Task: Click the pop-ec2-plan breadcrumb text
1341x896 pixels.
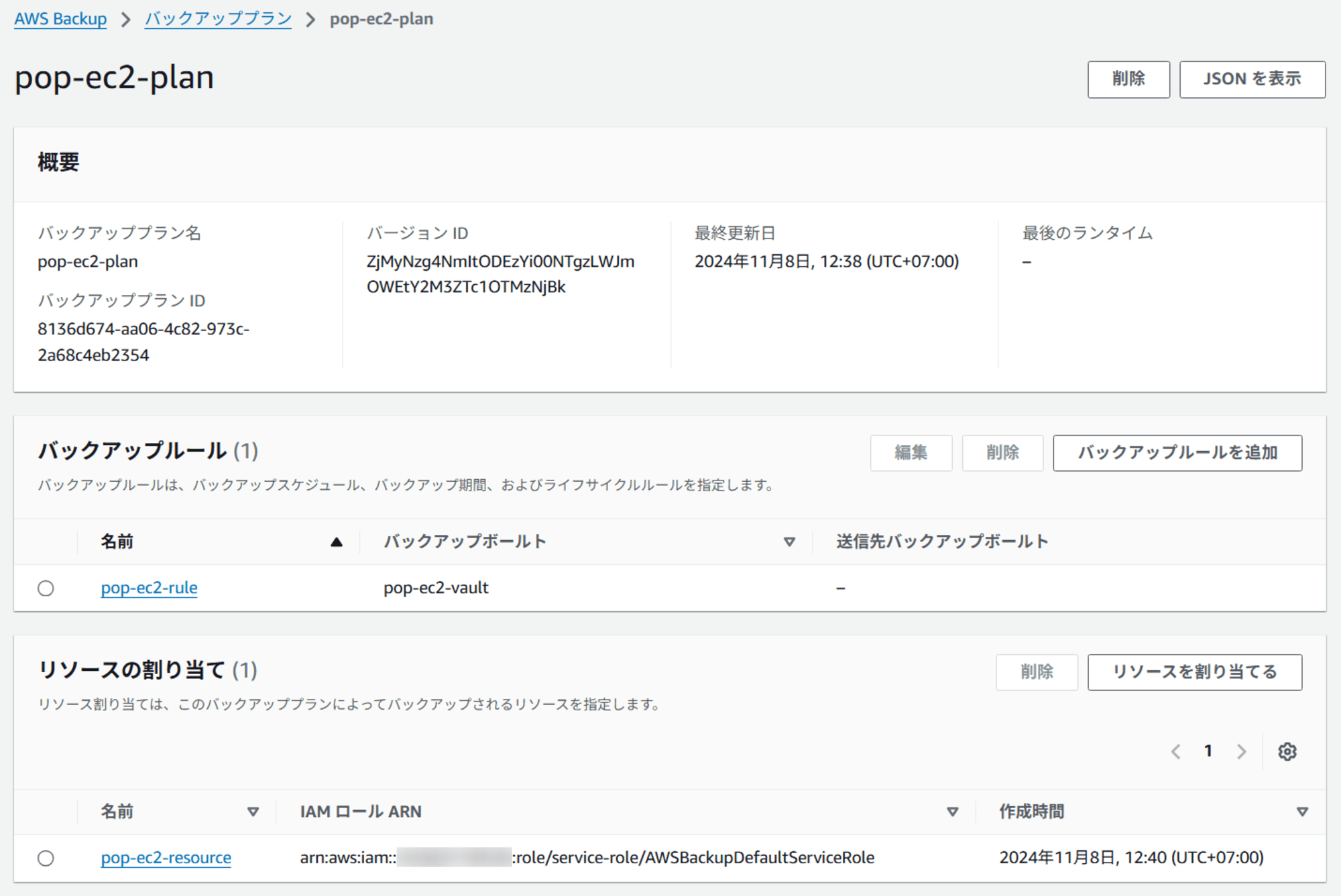Action: 382,19
